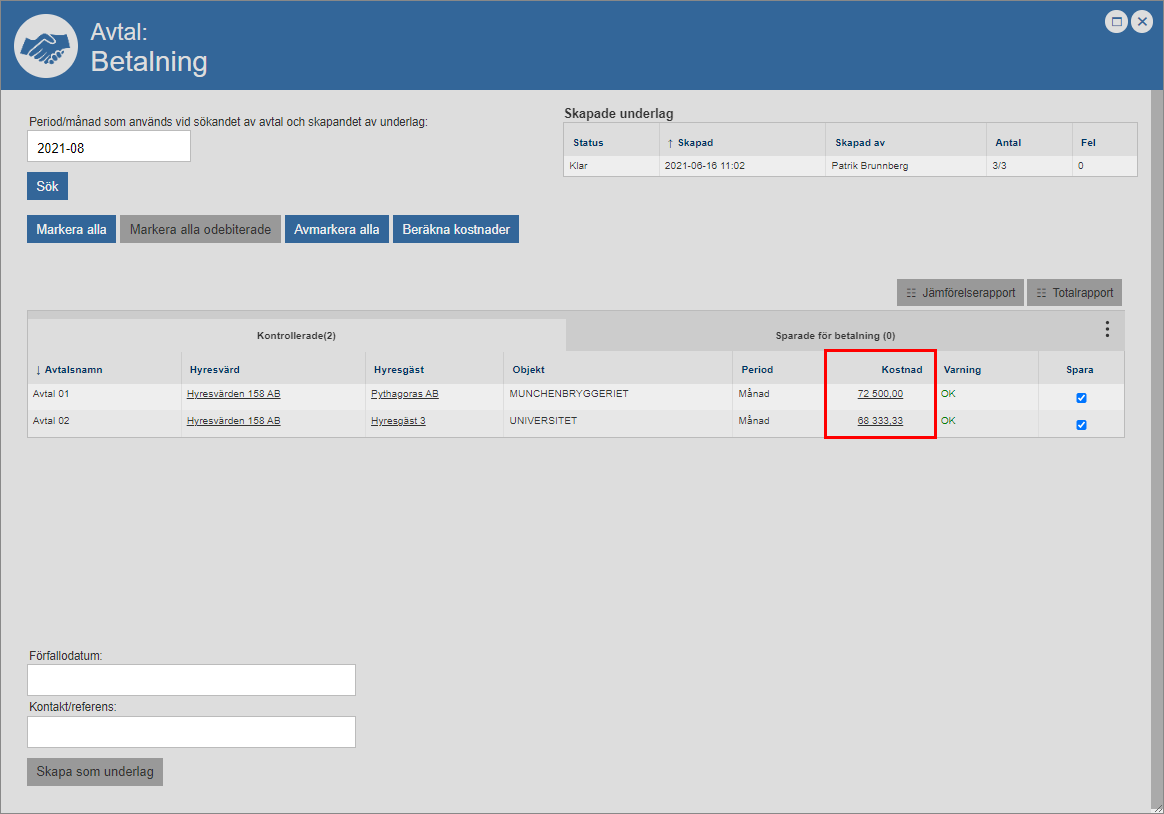Open the Jämförelserapport report

(x=960, y=293)
